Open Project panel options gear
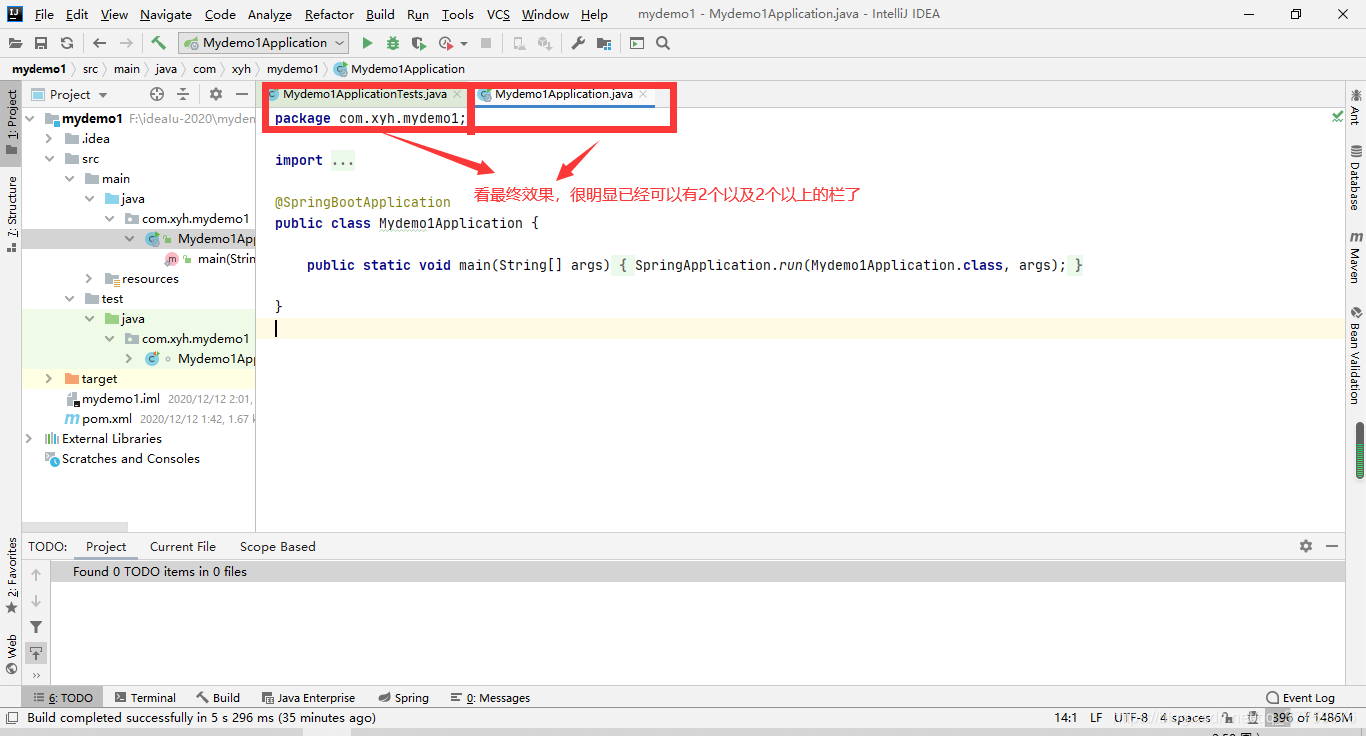Screen dimensions: 1366x736 216,94
